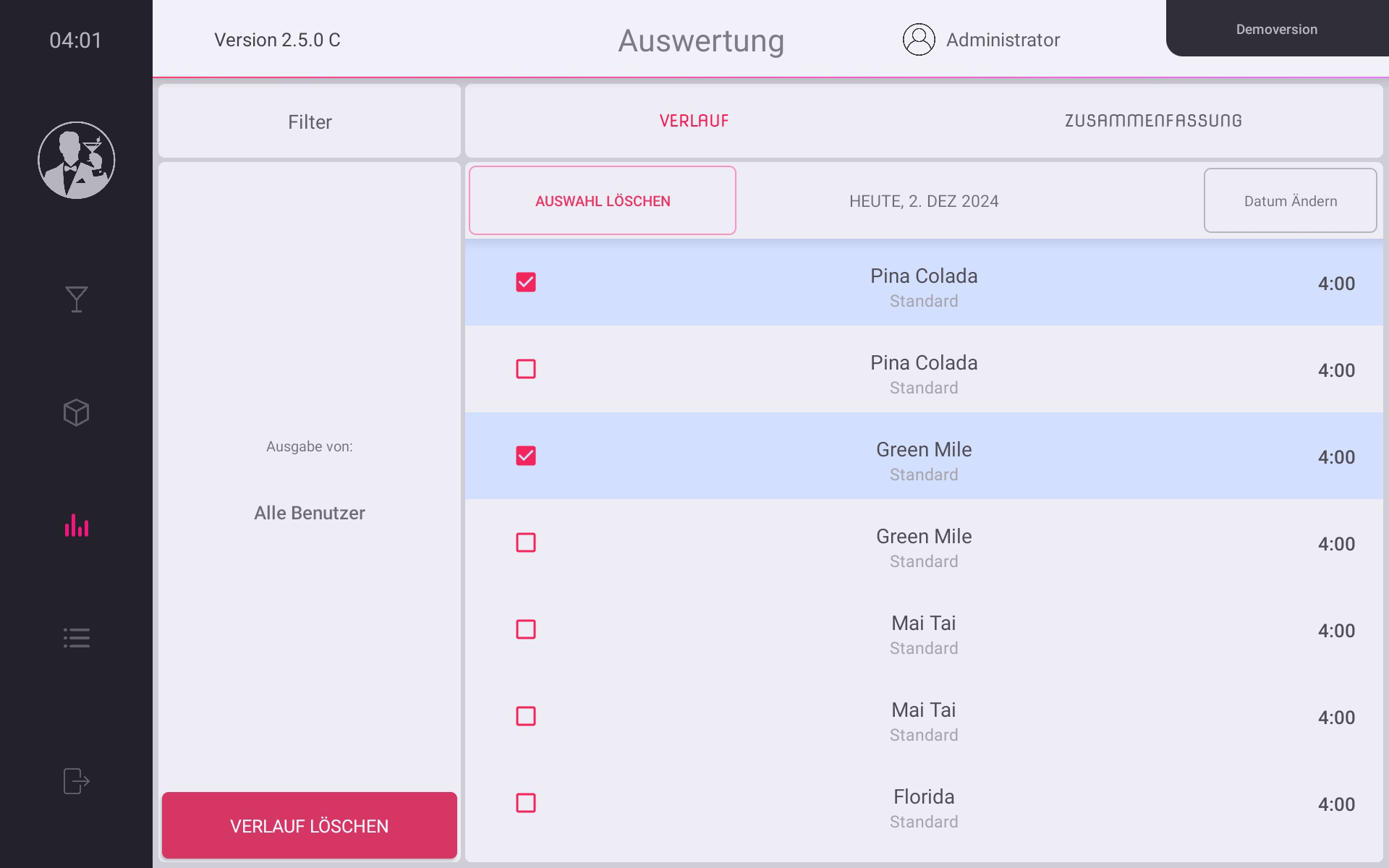The image size is (1389, 868).
Task: Open the Alle Benutzer user selector
Action: click(x=310, y=513)
